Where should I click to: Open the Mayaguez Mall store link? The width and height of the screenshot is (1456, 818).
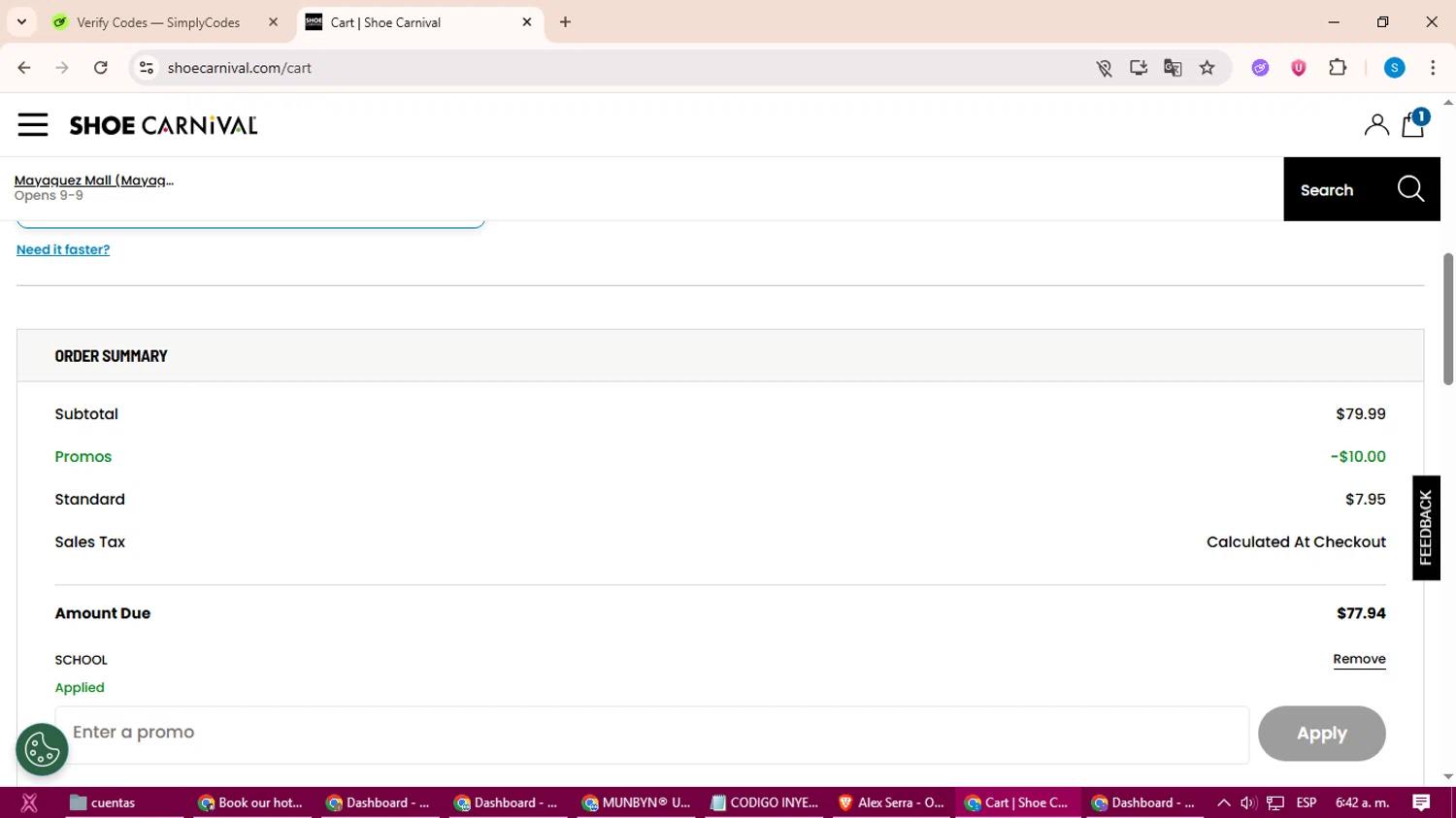pos(94,180)
